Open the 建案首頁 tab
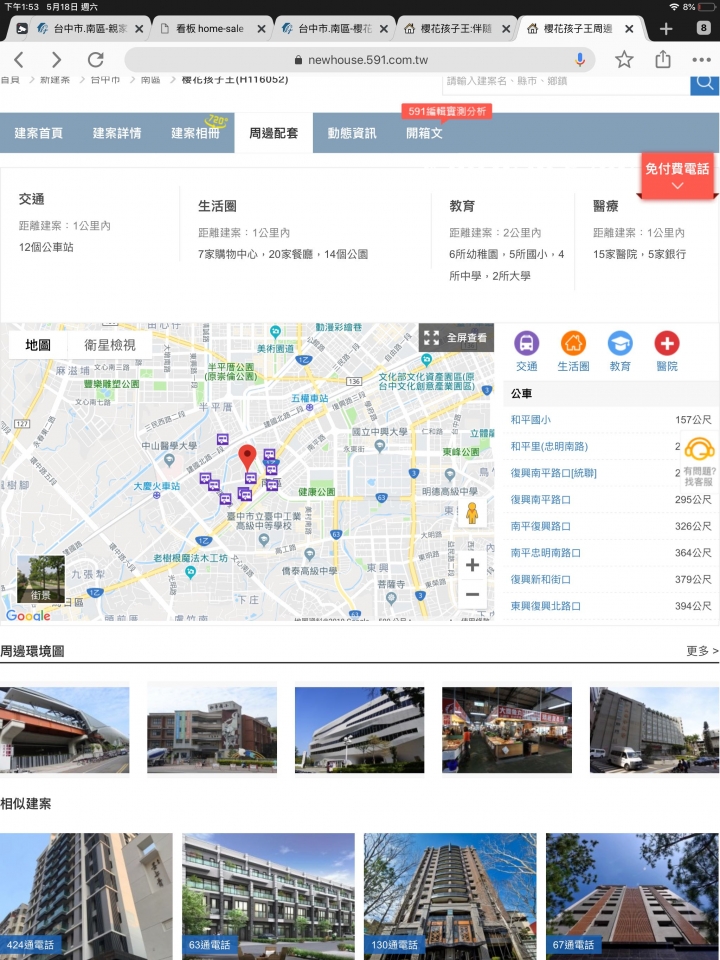Viewport: 720px width, 960px height. click(39, 133)
